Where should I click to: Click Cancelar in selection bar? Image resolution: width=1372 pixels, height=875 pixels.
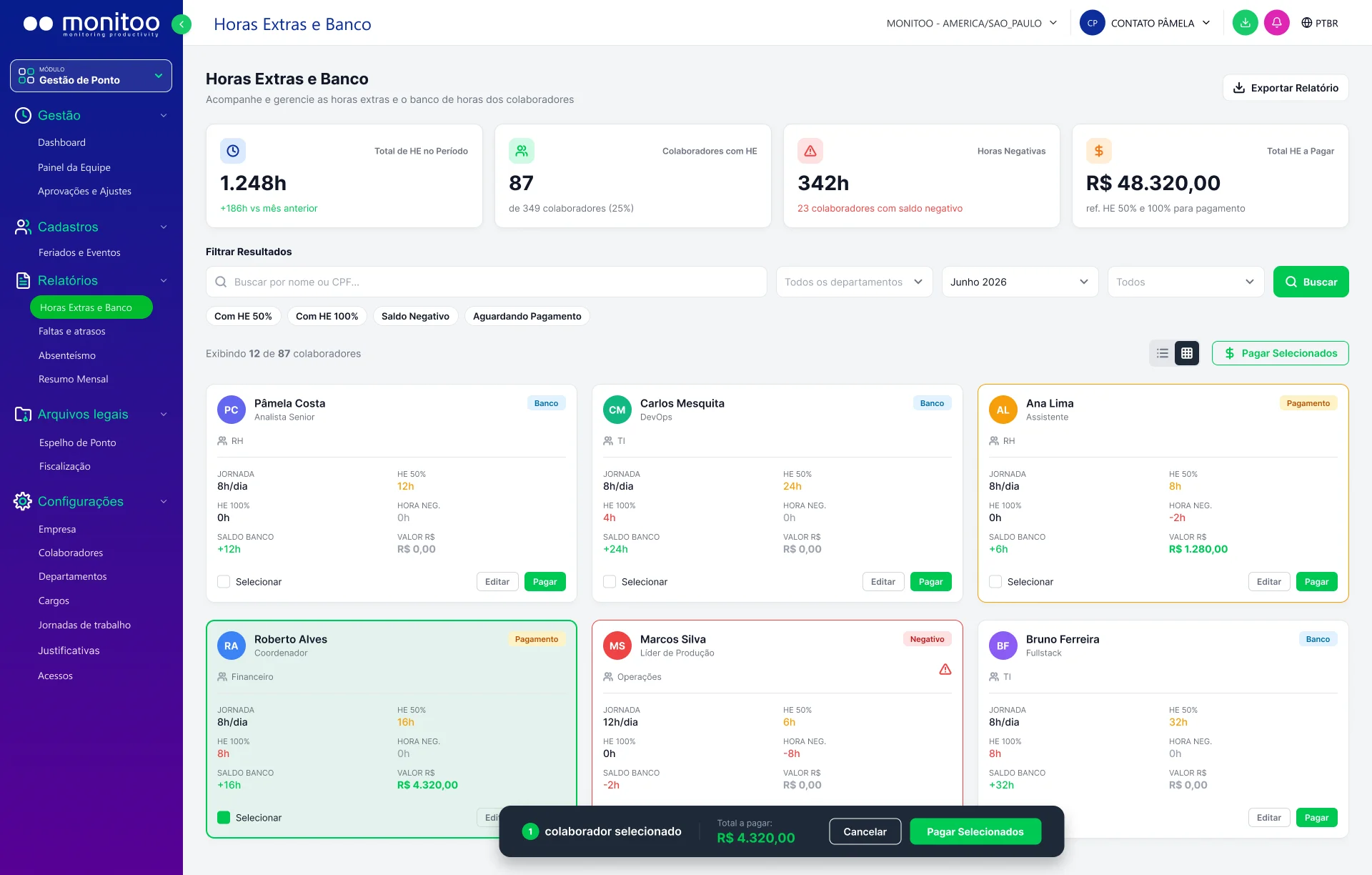(x=865, y=831)
